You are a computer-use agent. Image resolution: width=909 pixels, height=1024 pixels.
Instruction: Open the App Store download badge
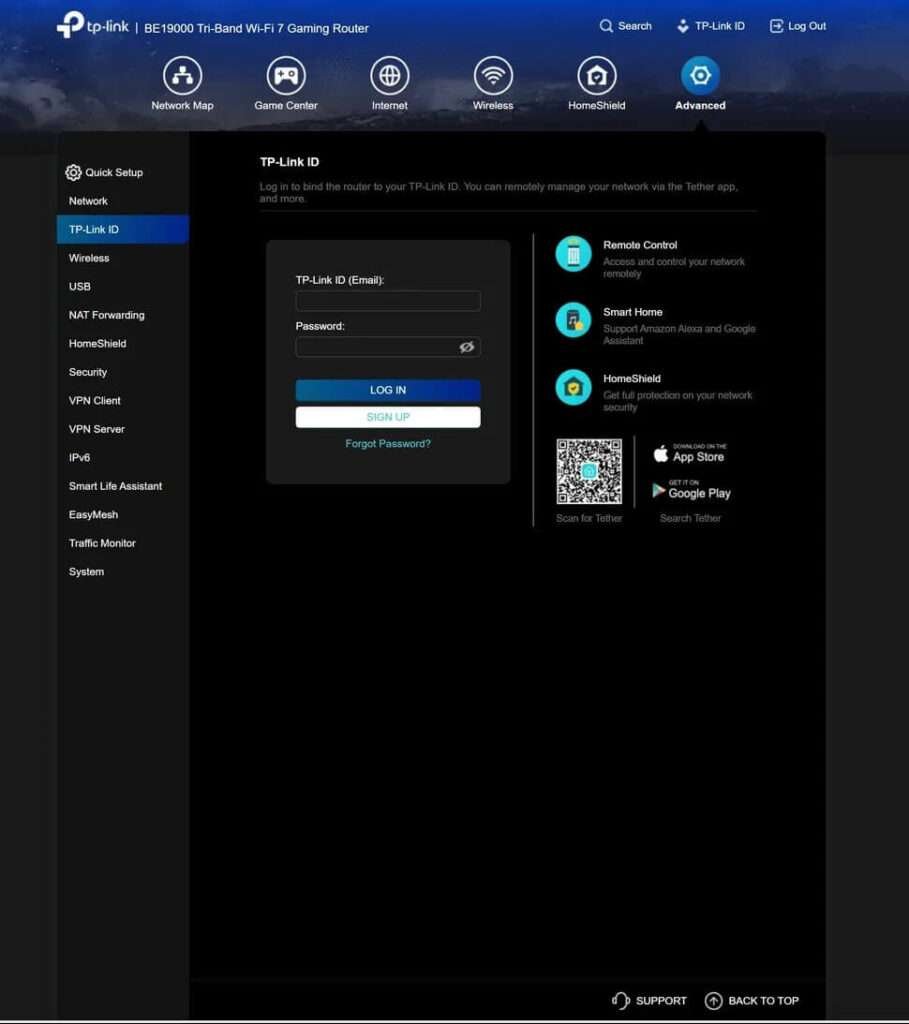[x=690, y=453]
